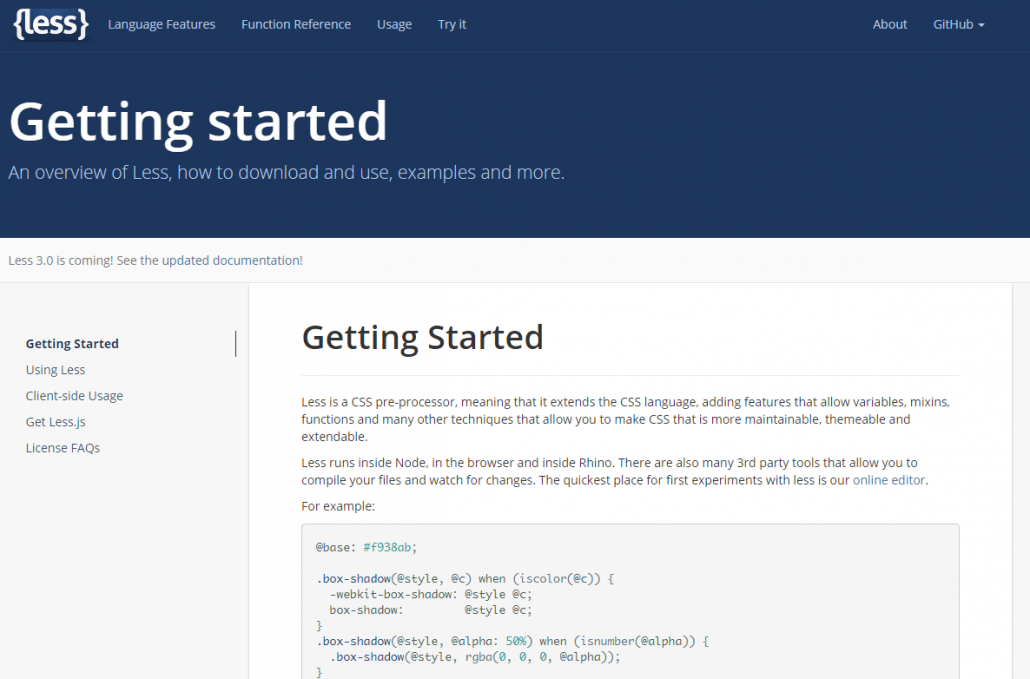Expand the GitHub dropdown menu

958,24
